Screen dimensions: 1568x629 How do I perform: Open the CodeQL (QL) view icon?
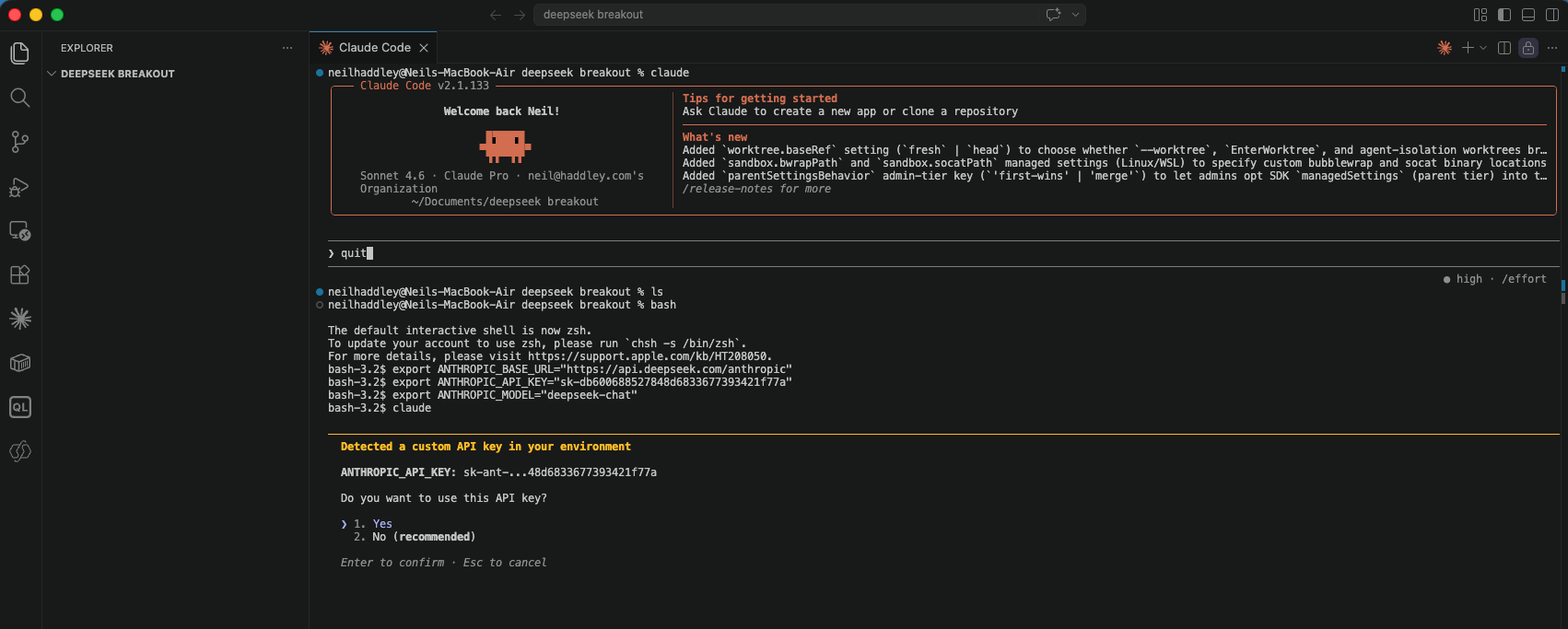(x=20, y=407)
